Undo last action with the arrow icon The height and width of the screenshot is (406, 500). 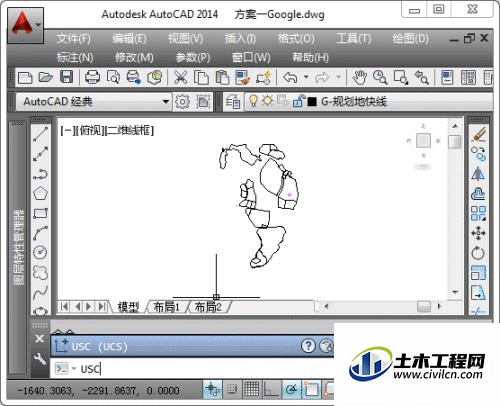(x=290, y=78)
